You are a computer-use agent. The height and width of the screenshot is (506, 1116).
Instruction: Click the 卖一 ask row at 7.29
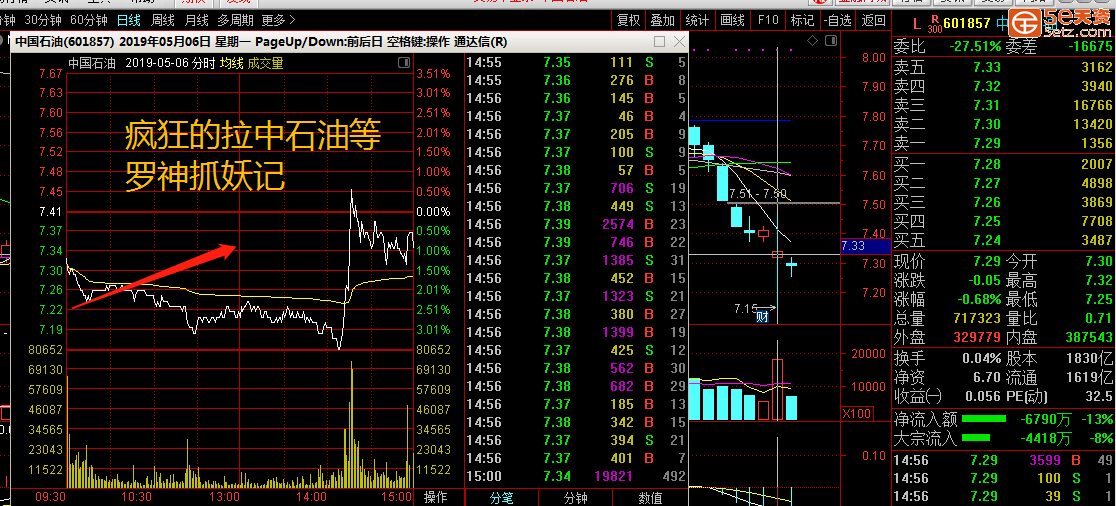[x=1003, y=144]
